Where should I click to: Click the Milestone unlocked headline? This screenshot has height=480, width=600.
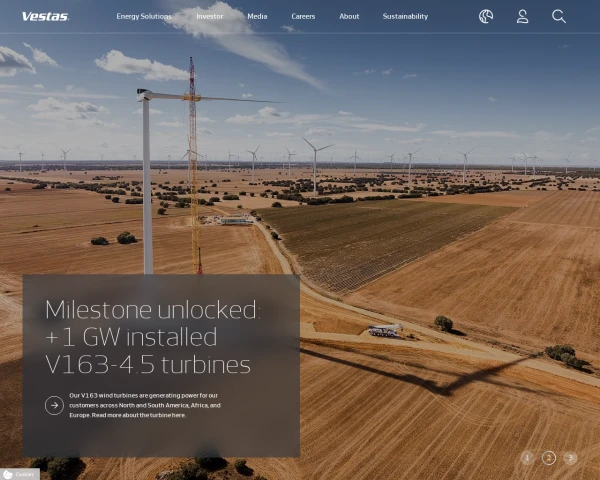coord(152,337)
